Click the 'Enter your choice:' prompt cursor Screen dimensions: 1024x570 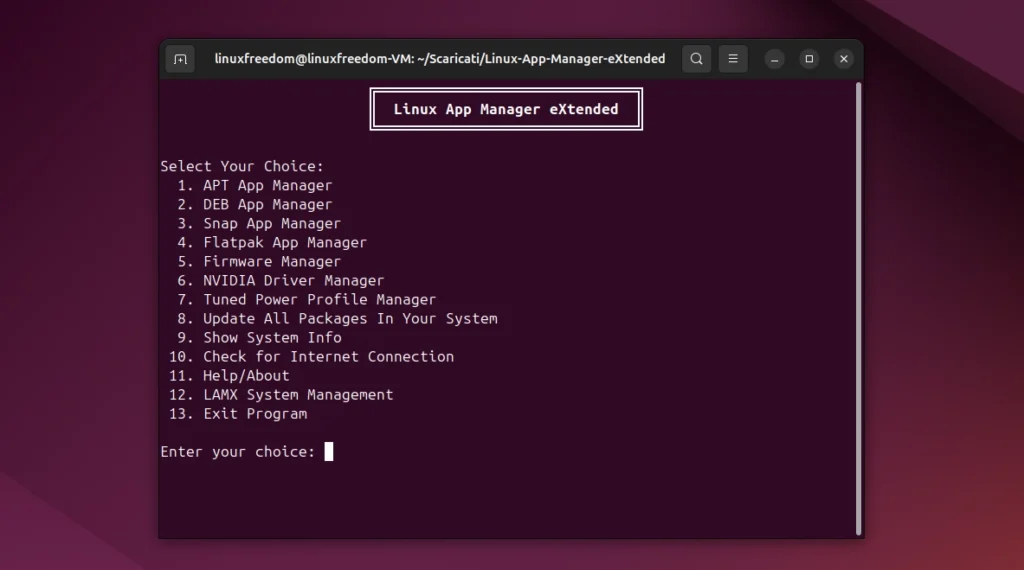(x=328, y=451)
